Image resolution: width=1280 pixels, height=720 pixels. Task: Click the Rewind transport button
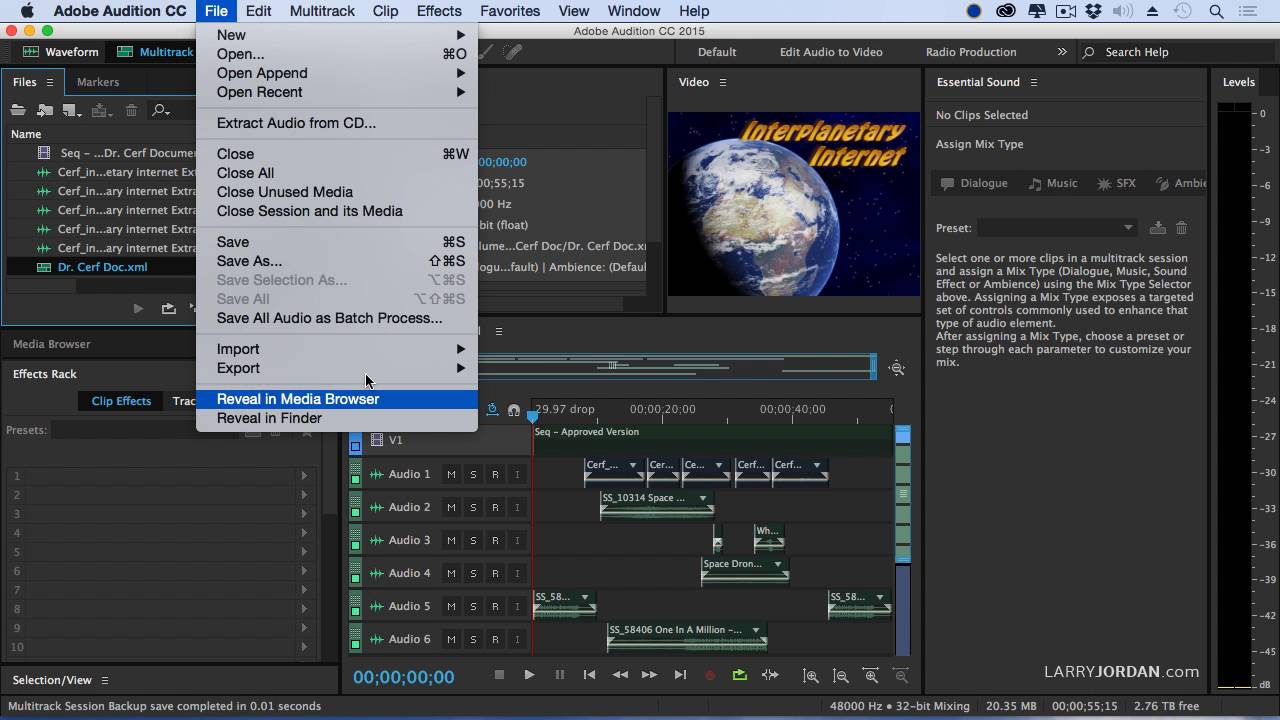[x=620, y=675]
